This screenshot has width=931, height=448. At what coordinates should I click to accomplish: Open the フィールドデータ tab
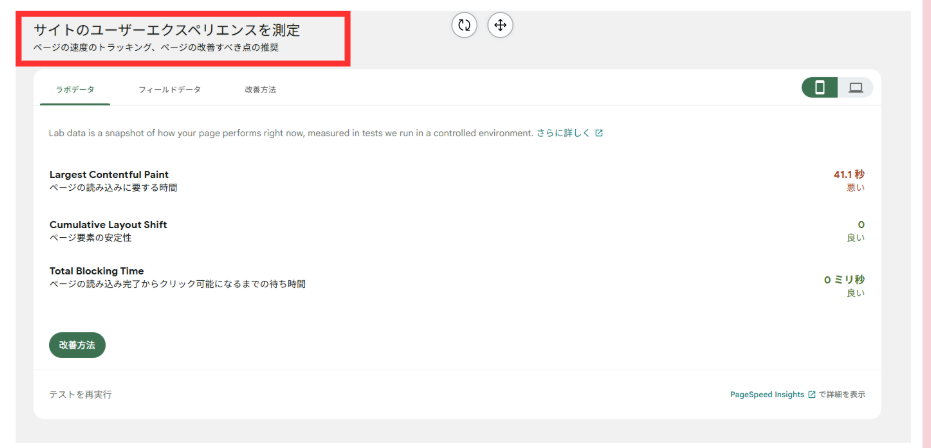coord(169,90)
